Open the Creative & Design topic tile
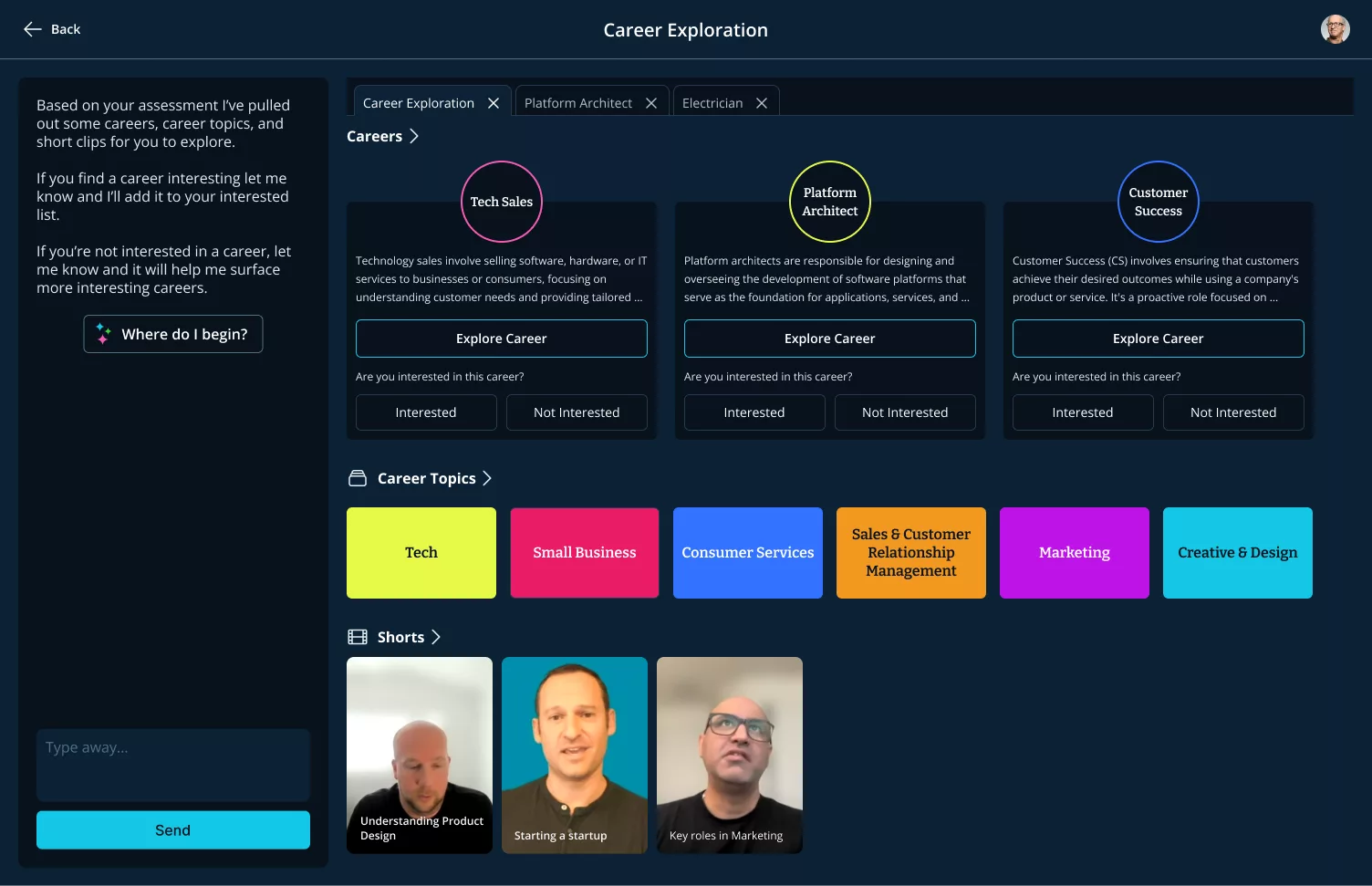 tap(1238, 553)
